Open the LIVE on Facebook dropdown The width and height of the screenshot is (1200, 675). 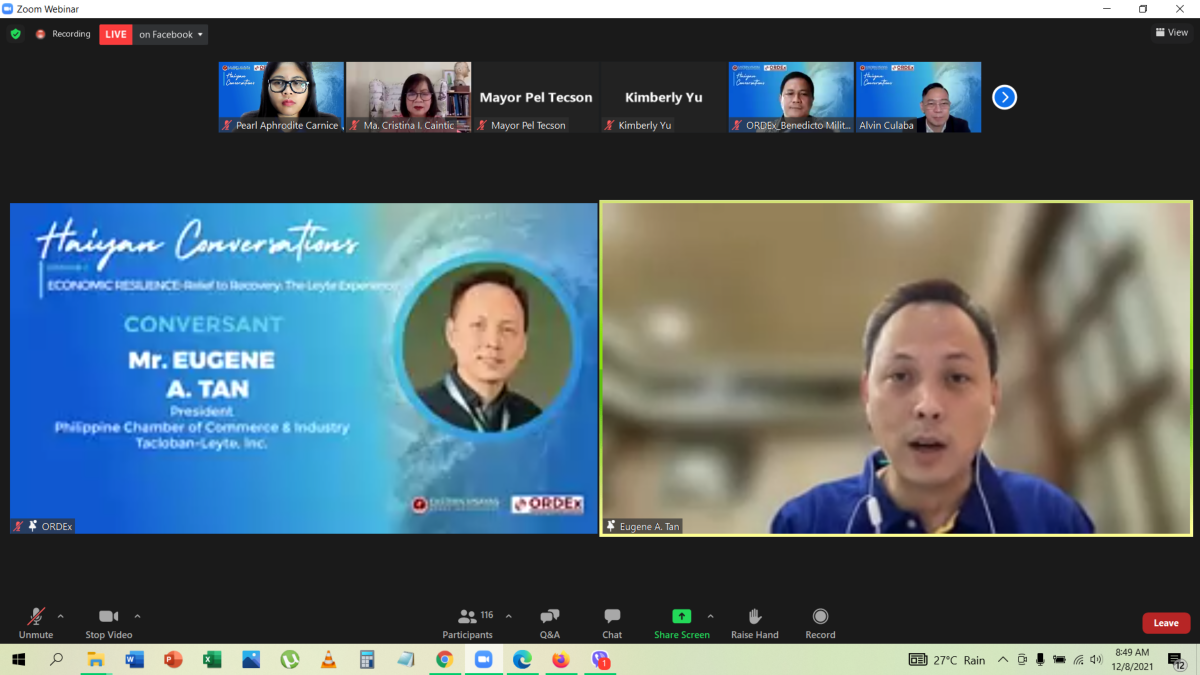pyautogui.click(x=171, y=34)
